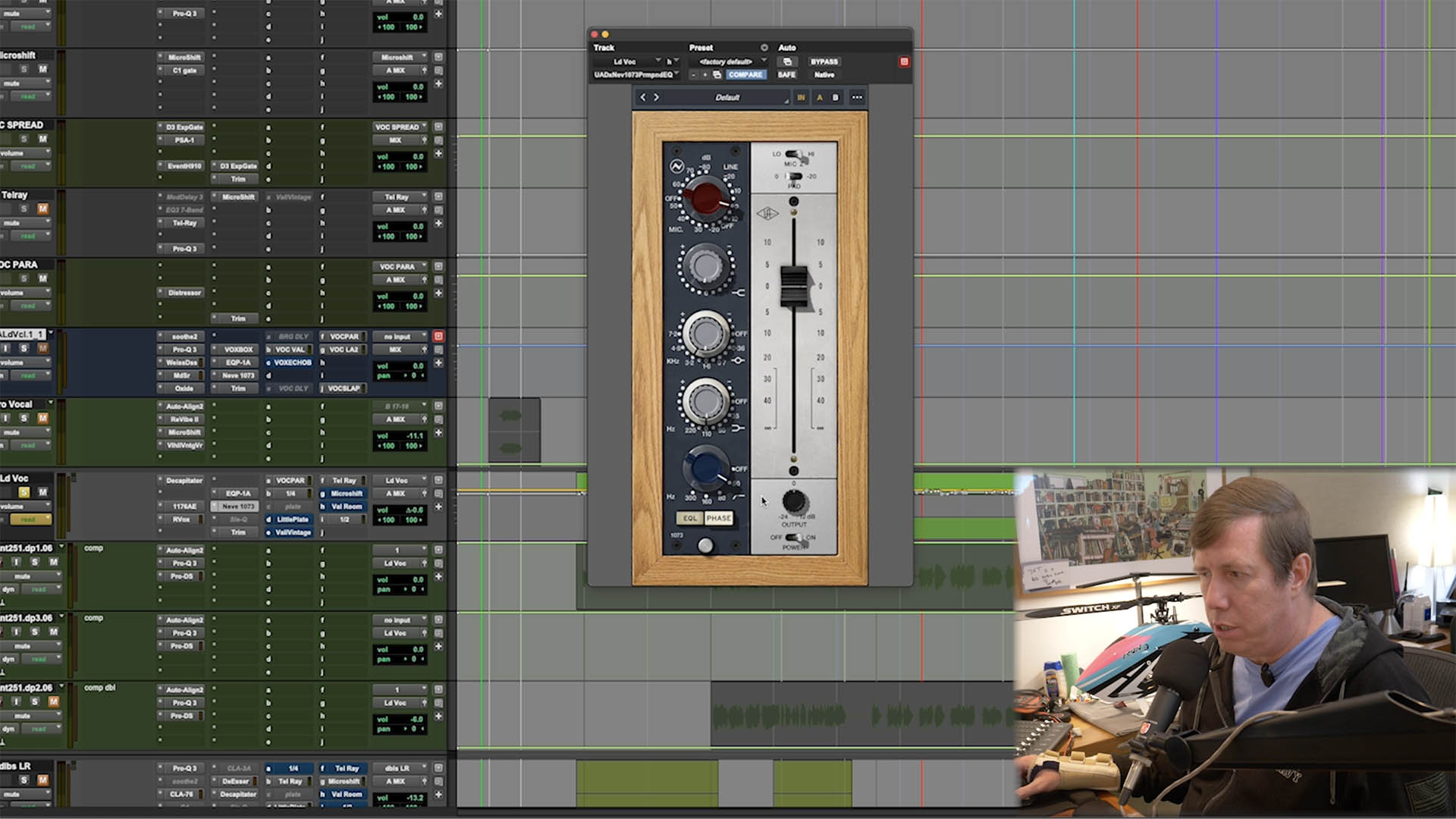Screen dimensions: 1456x819
Task: Click the previous setting minus button
Action: [x=693, y=74]
